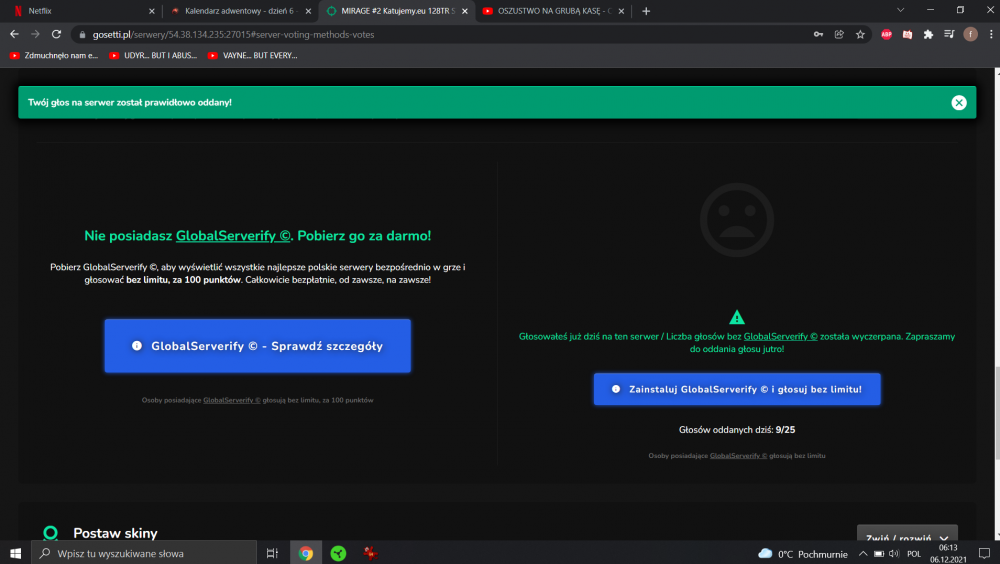Open the Windows notification center
This screenshot has height=564, width=1000.
pos(984,553)
